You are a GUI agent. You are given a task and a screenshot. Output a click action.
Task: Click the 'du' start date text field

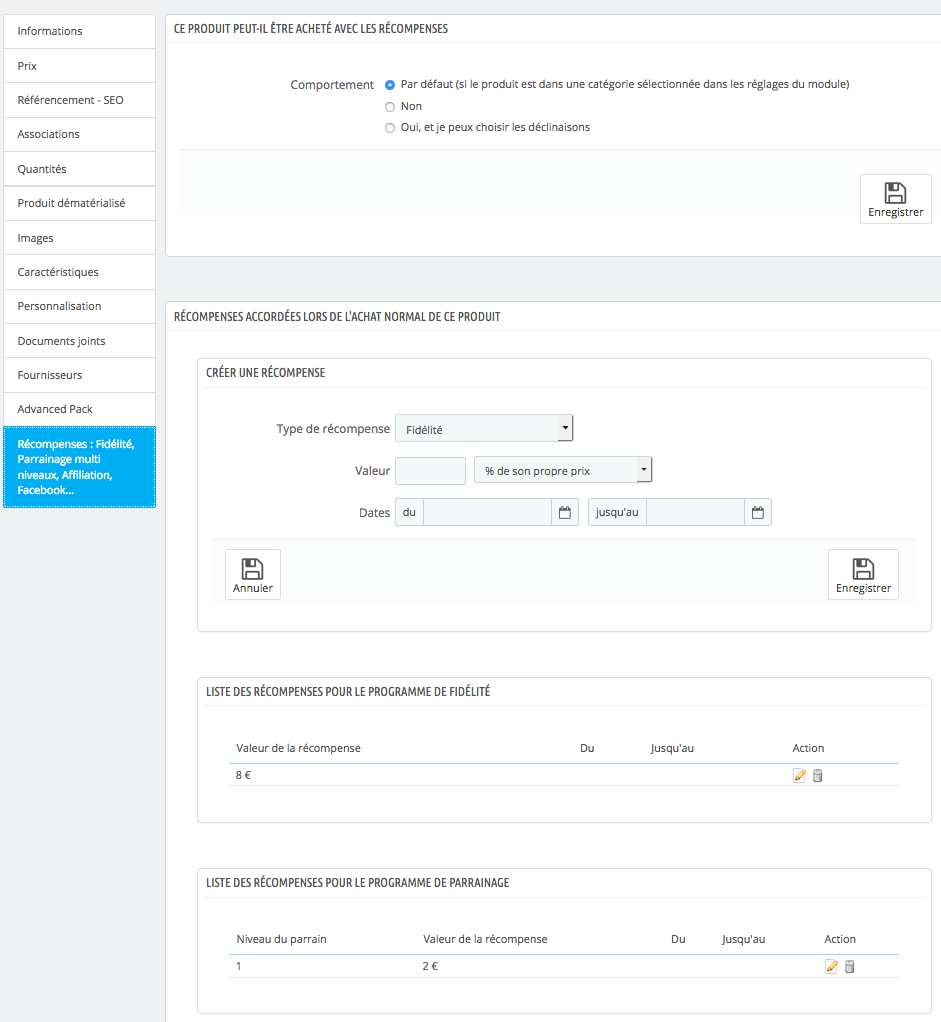487,513
